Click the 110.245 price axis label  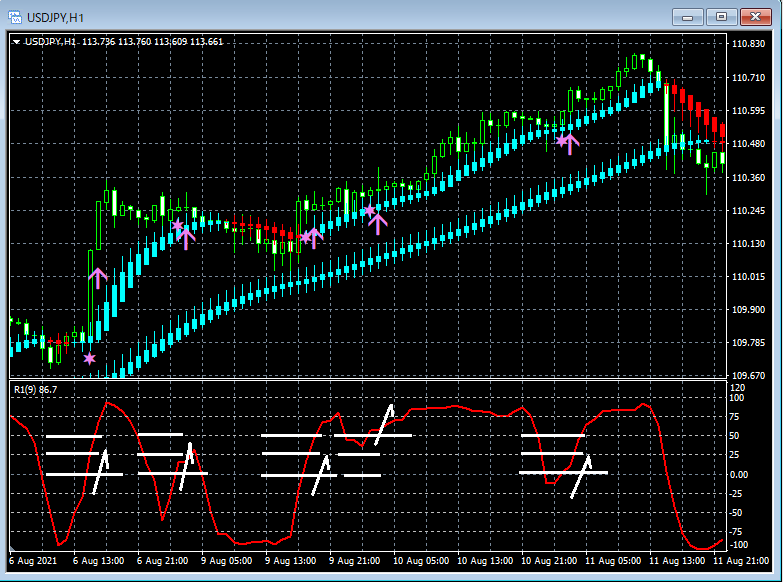tap(748, 210)
